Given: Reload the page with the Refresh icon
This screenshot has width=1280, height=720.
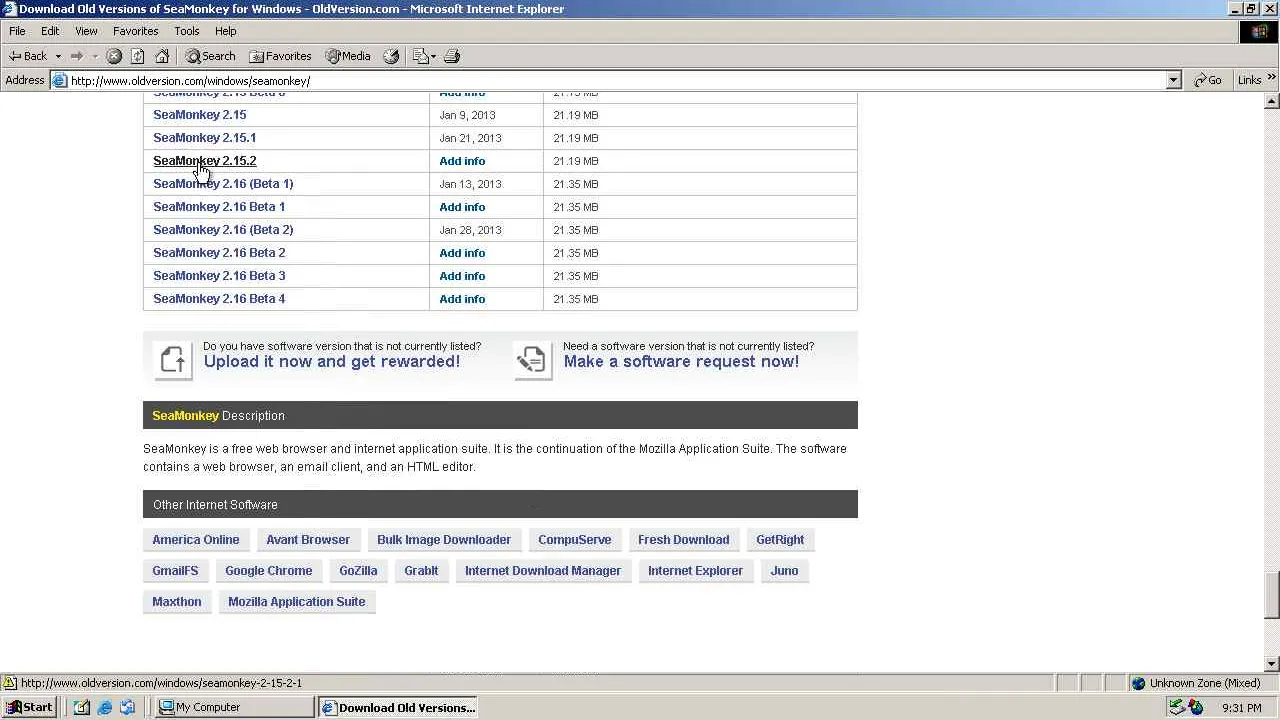Looking at the screenshot, I should pos(138,56).
